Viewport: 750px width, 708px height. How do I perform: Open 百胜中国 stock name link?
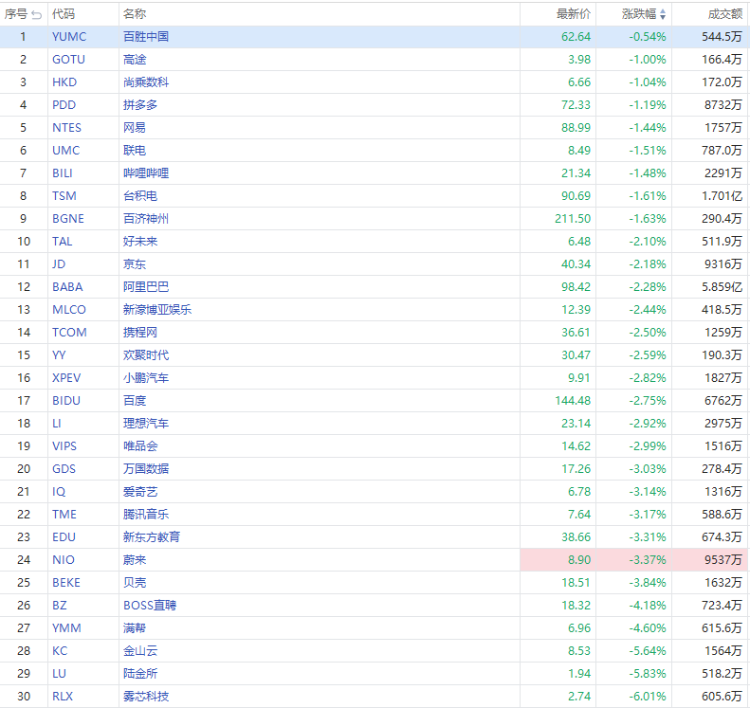(x=146, y=37)
